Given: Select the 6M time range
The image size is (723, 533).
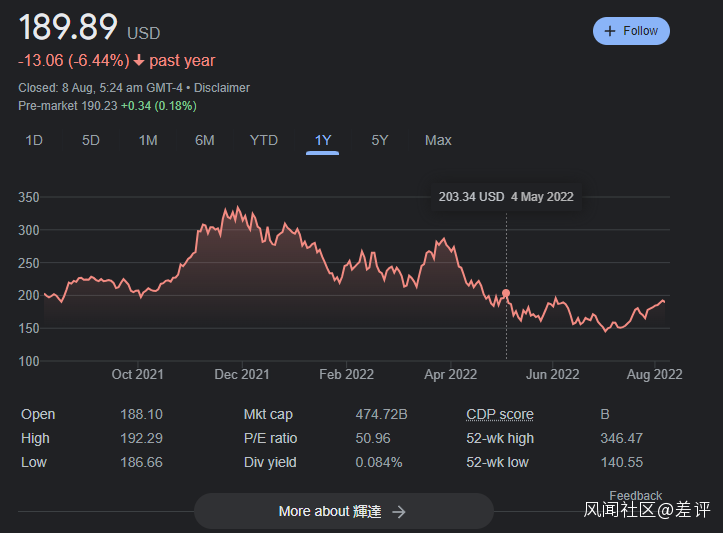Looking at the screenshot, I should pyautogui.click(x=205, y=141).
